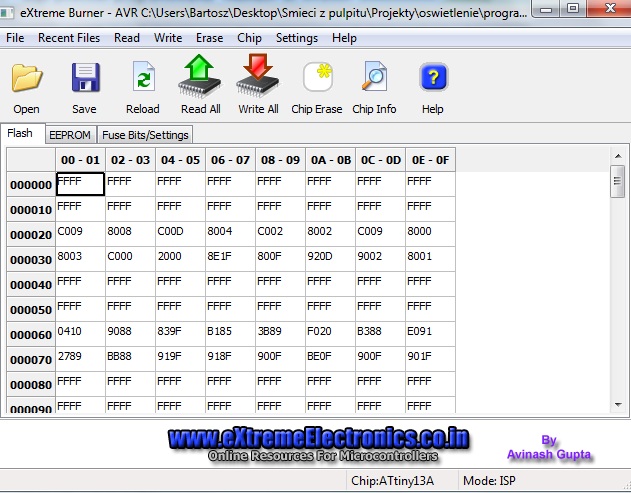Click the vertical scrollbar thumb
This screenshot has height=493, width=631.
[617, 181]
